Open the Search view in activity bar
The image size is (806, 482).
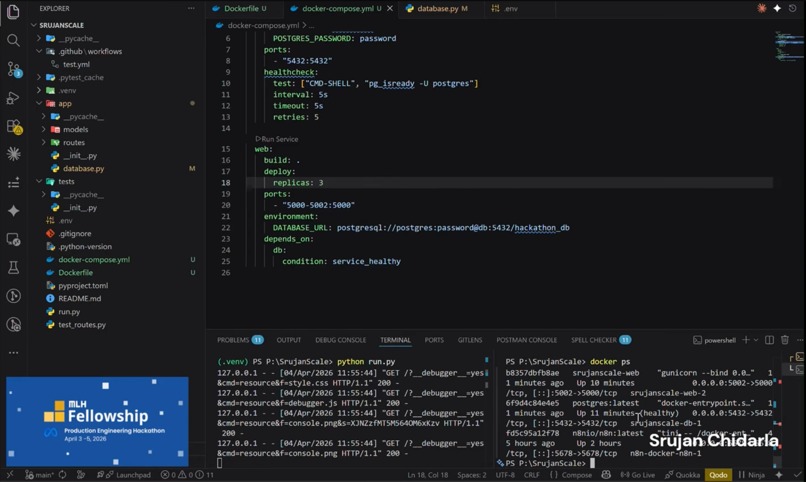(13, 40)
